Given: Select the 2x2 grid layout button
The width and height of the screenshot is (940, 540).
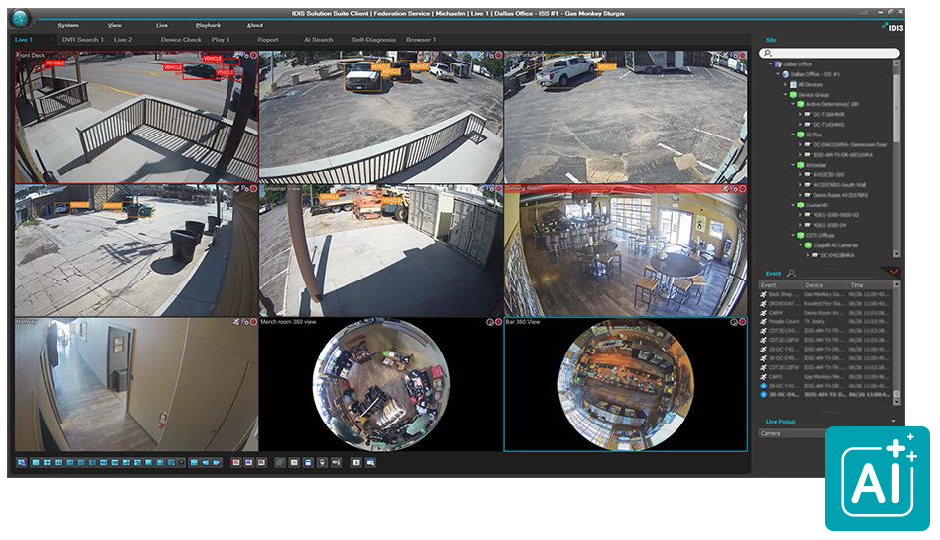Looking at the screenshot, I should coord(47,463).
